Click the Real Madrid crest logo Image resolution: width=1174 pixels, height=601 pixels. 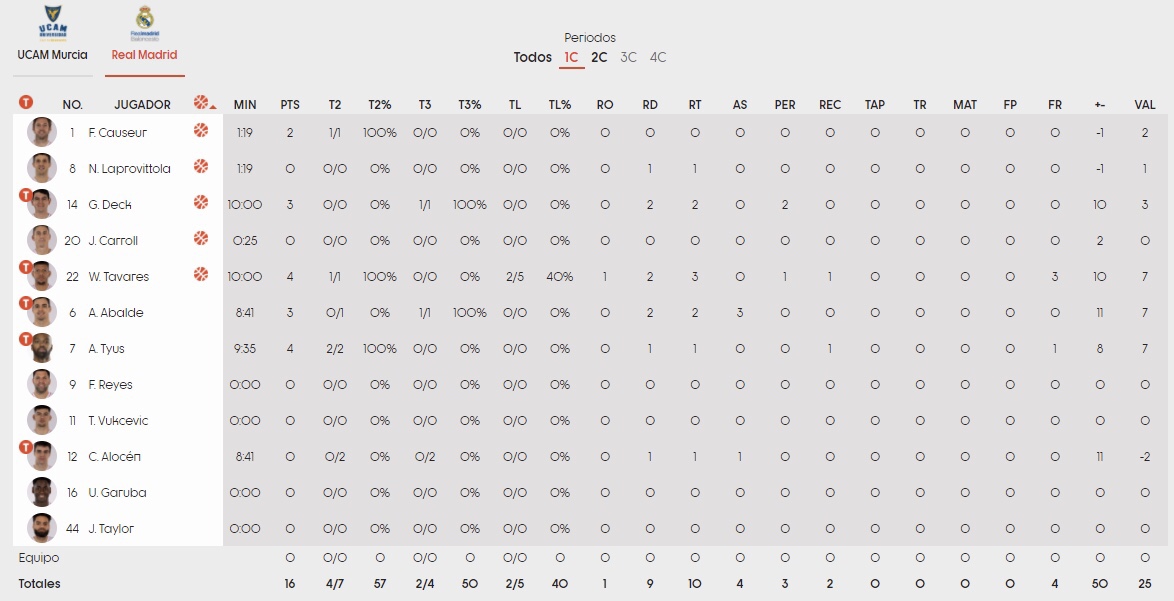[x=145, y=23]
